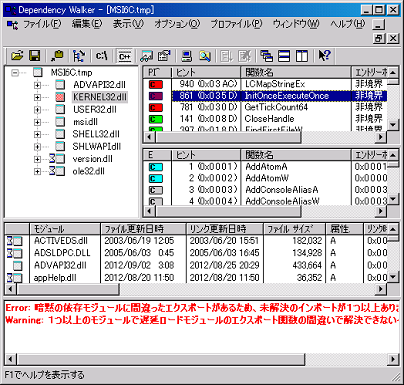
Task: Select the MSI6C.tmp root item
Action: (x=71, y=72)
